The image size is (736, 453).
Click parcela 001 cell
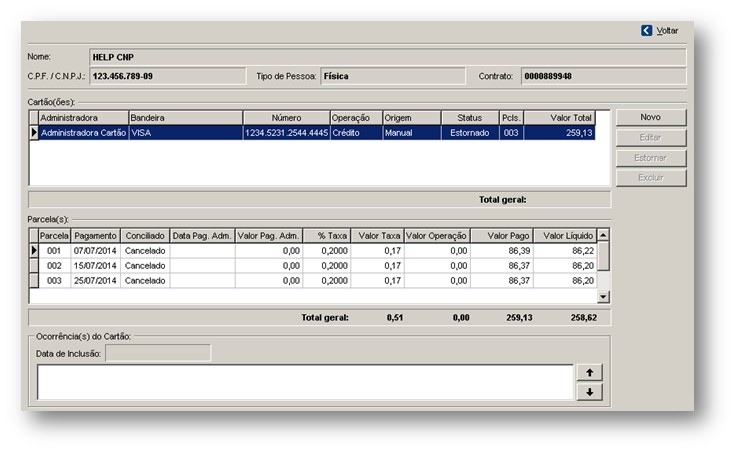pyautogui.click(x=54, y=251)
